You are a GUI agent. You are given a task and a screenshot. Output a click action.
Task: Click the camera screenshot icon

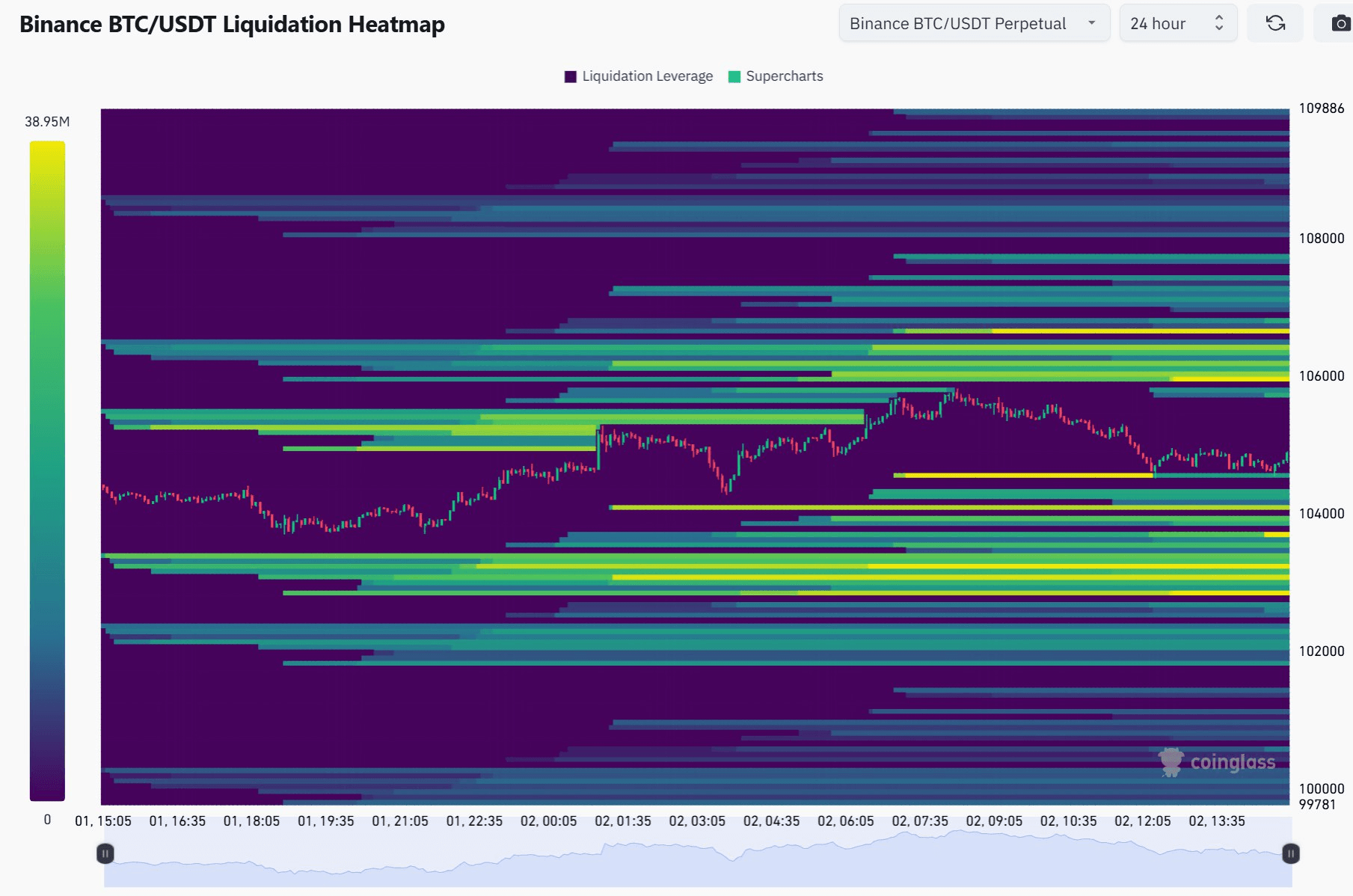click(x=1340, y=23)
